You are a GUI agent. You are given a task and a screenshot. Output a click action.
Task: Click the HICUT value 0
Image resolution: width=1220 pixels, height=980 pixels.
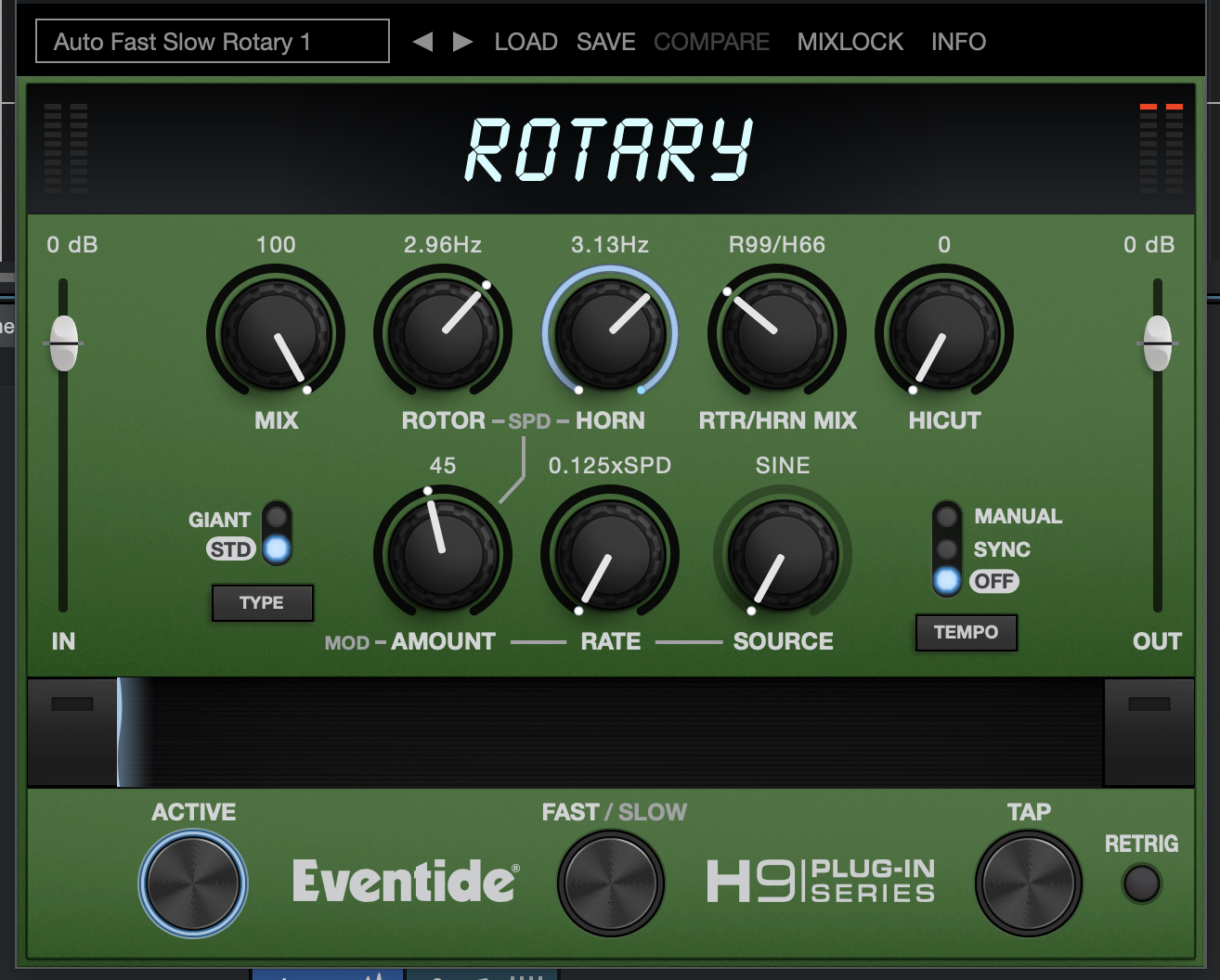(944, 245)
